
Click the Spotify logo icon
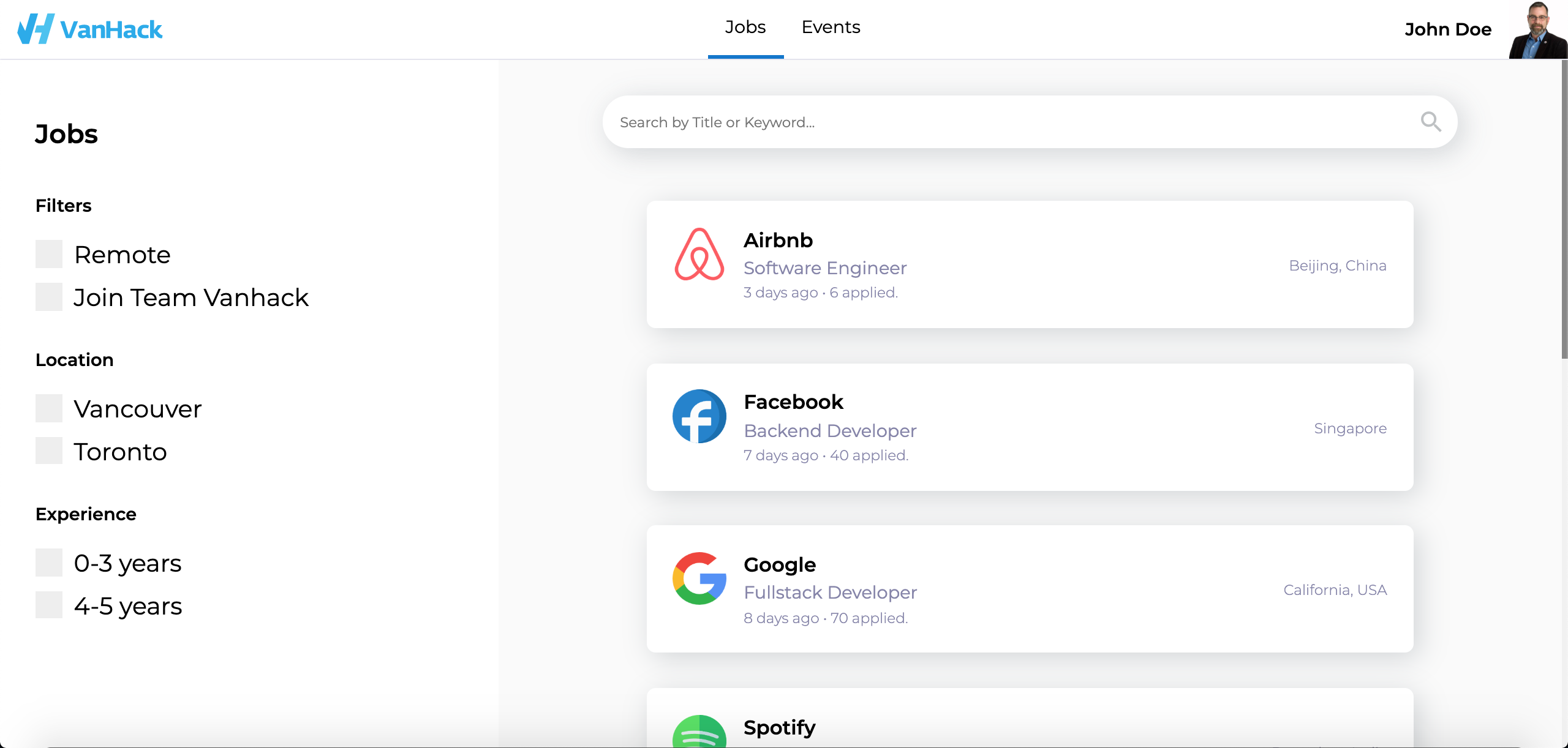coord(699,733)
